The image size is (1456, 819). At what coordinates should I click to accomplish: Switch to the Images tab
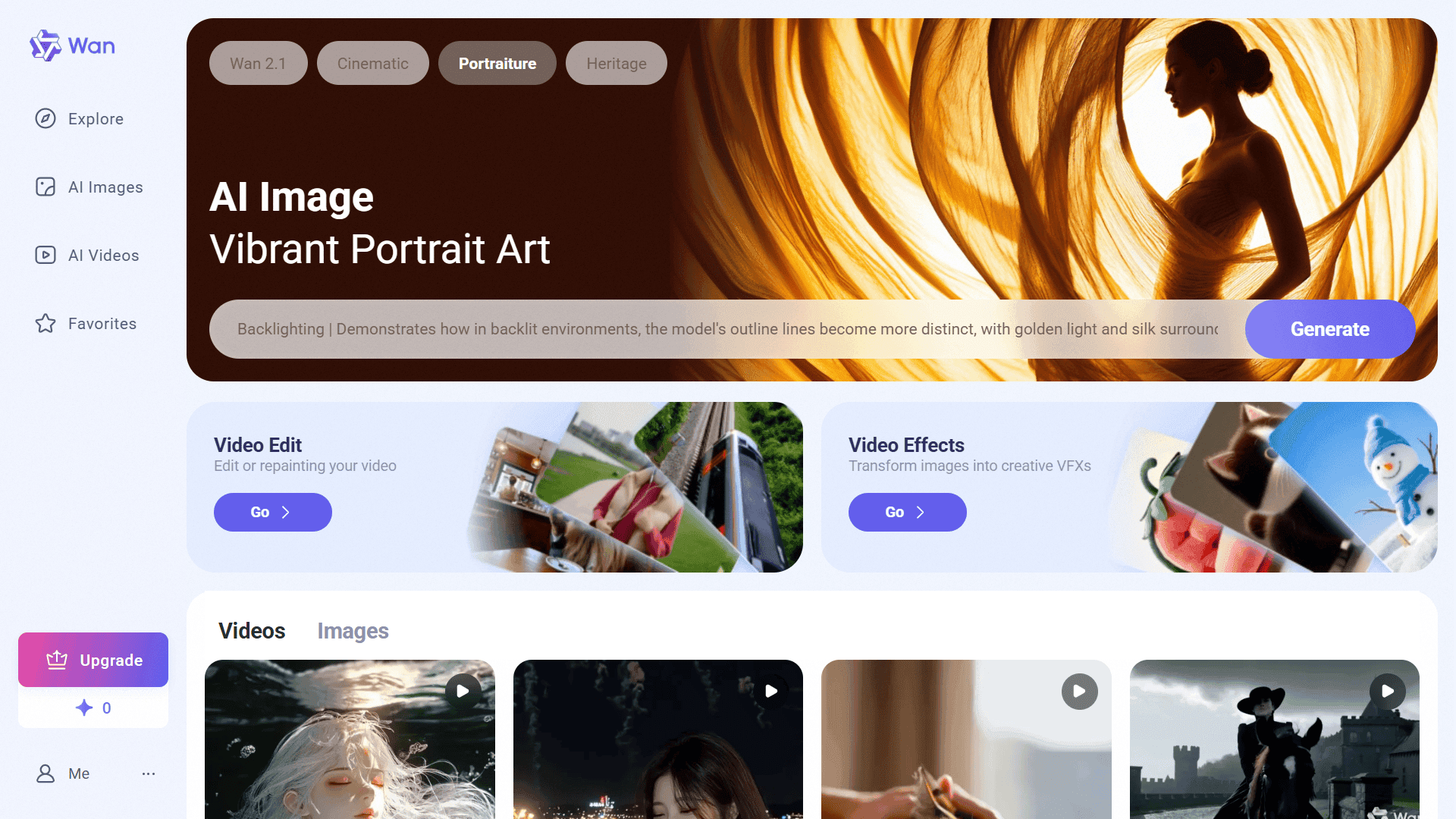tap(353, 631)
